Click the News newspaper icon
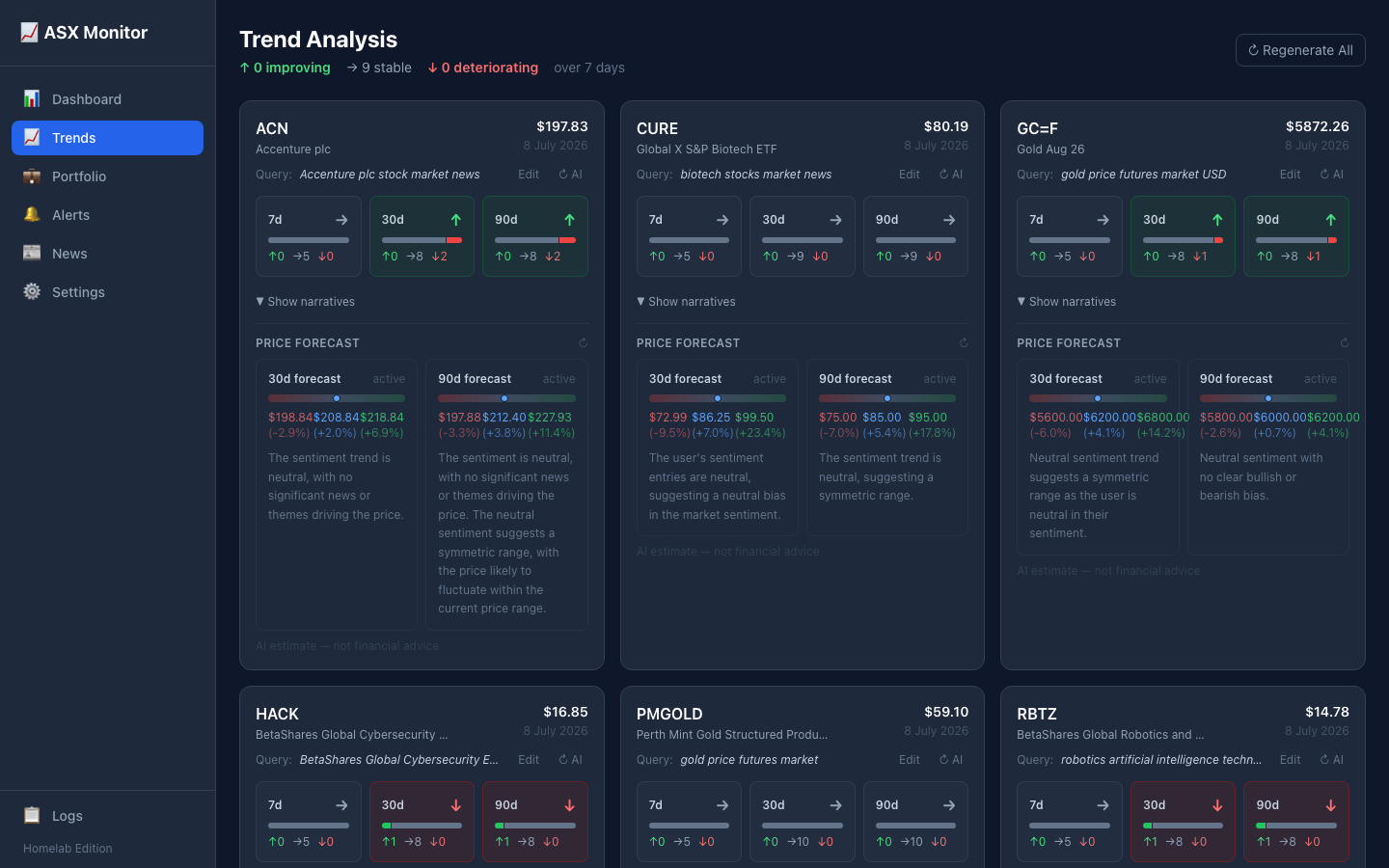 [x=32, y=253]
